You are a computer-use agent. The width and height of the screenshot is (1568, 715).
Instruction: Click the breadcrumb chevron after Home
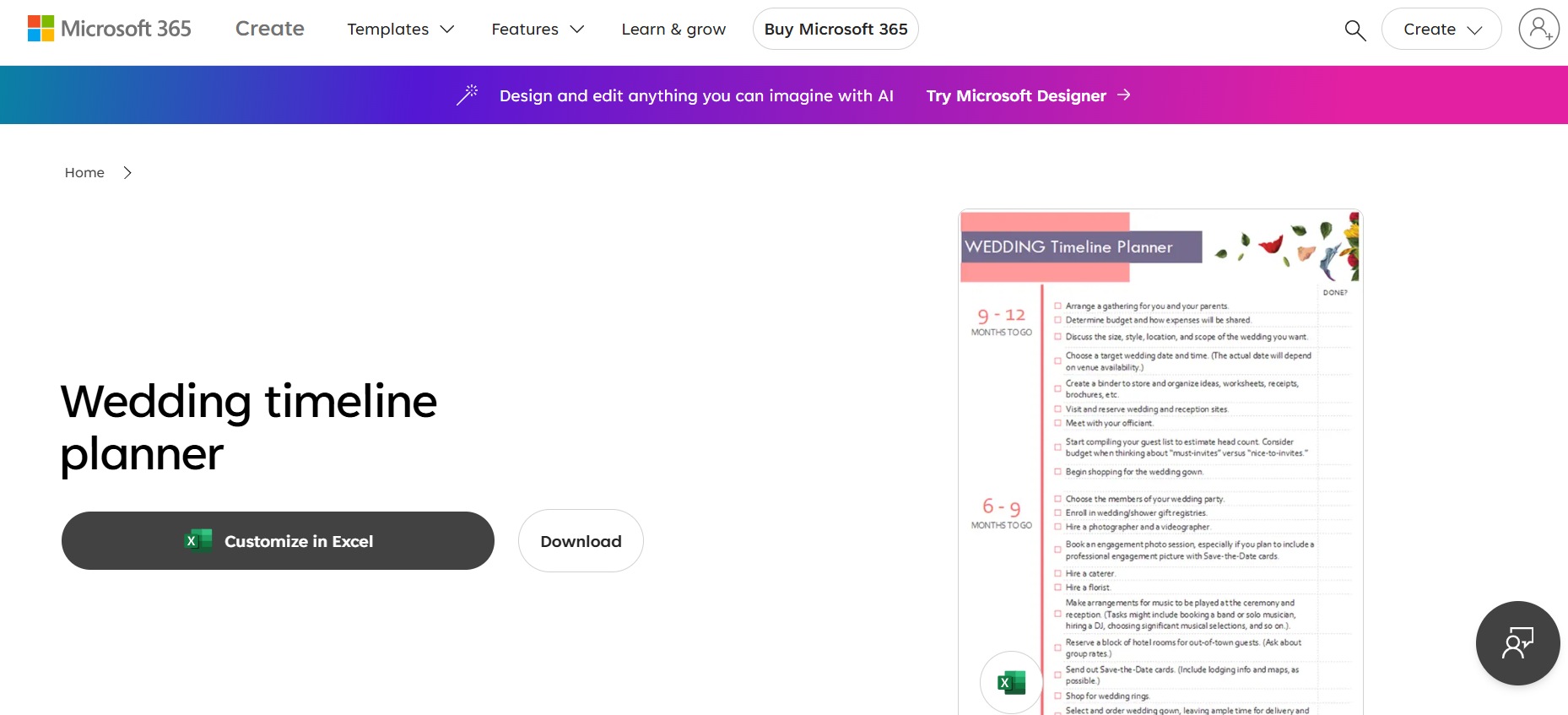(x=127, y=172)
